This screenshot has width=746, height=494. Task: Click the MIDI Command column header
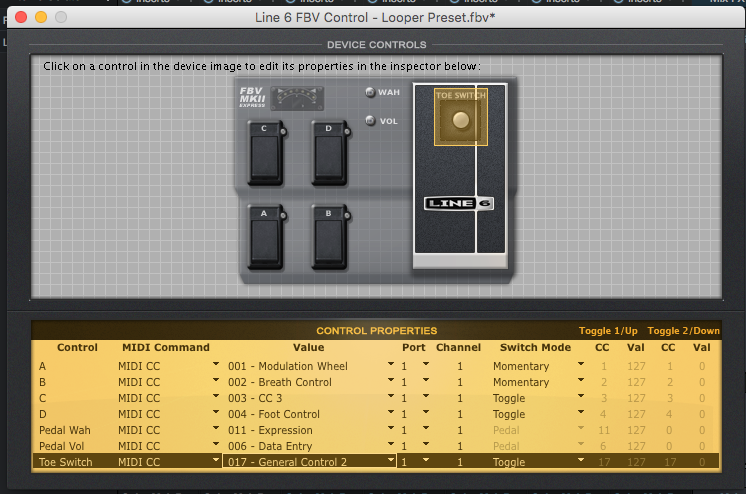tap(166, 347)
